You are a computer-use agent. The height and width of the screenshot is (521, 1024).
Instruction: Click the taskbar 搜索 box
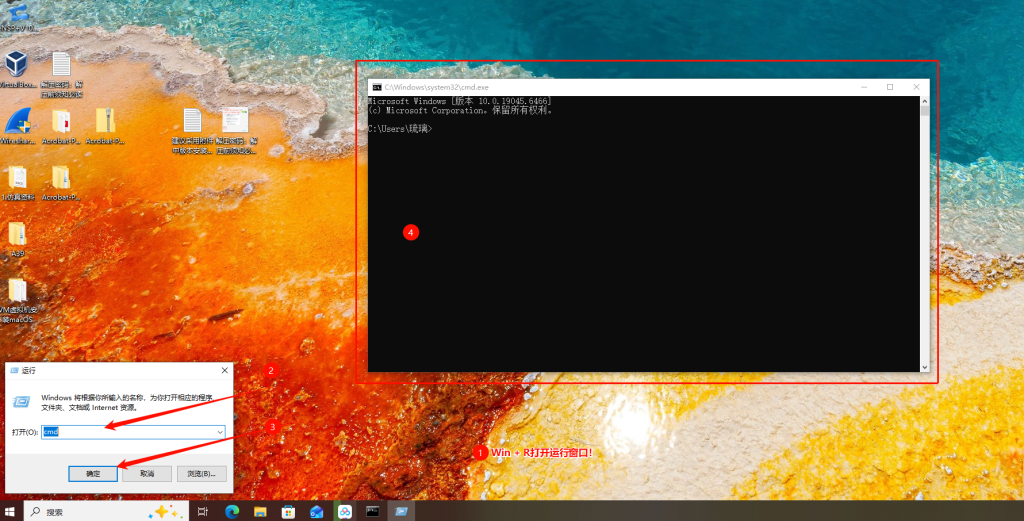pos(106,511)
